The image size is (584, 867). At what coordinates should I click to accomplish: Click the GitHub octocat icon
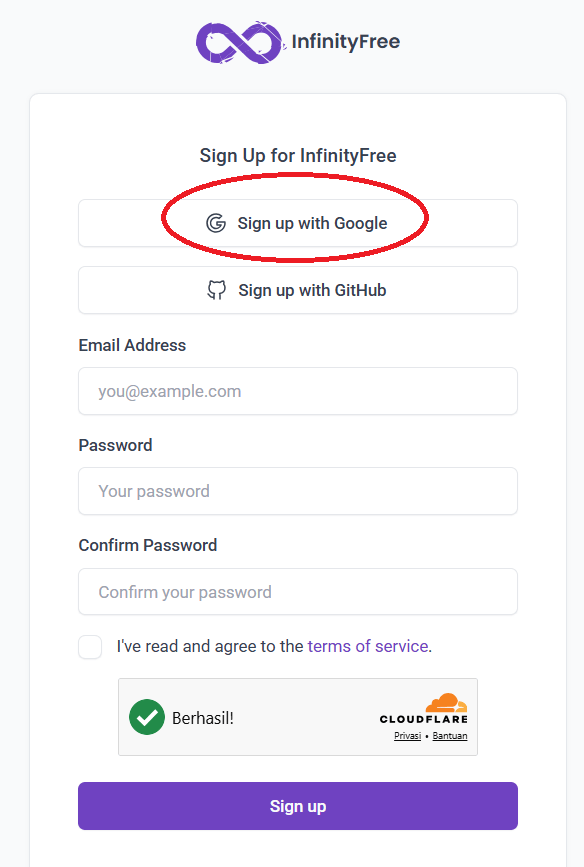point(217,290)
